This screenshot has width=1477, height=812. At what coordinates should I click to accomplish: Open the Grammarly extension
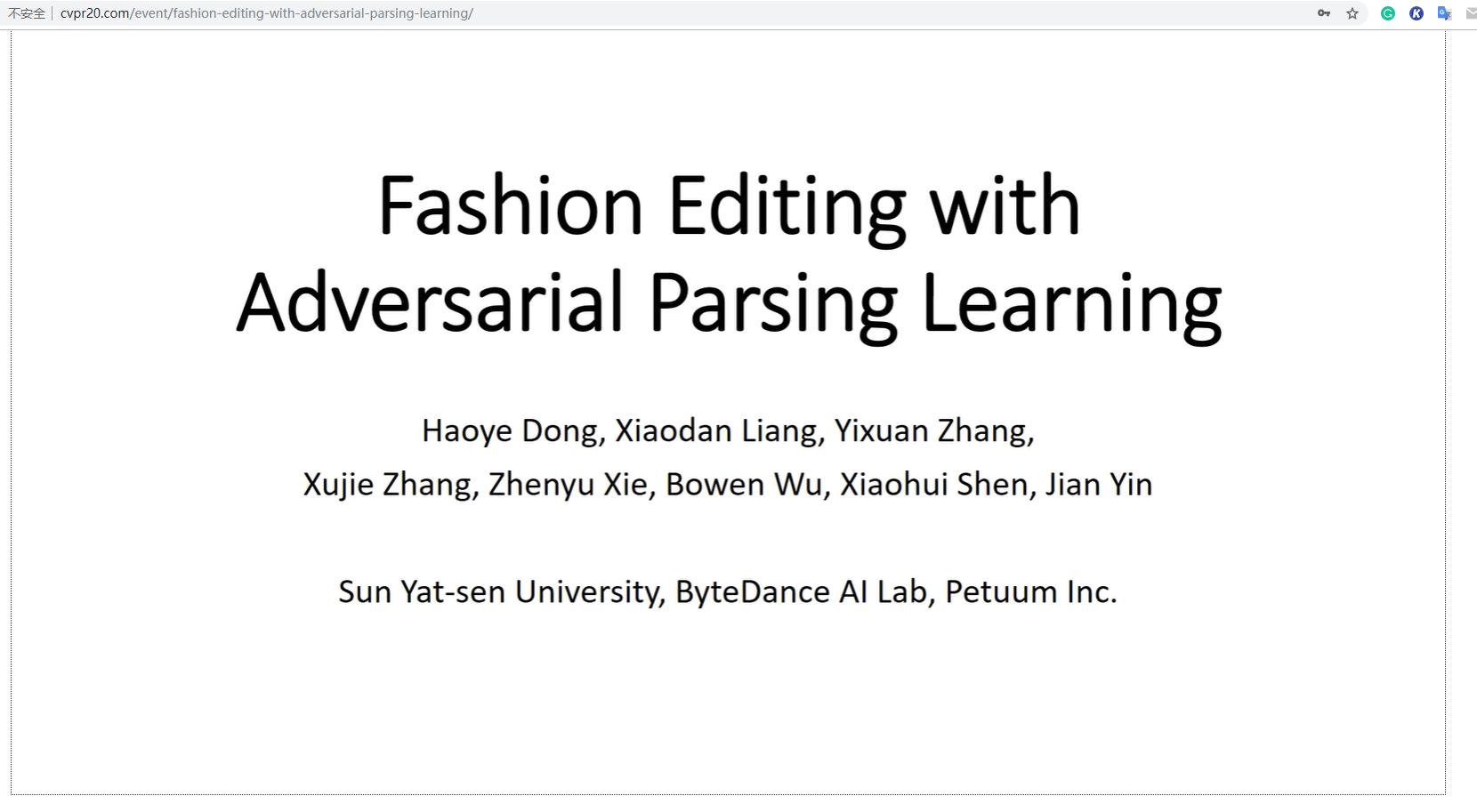[x=1388, y=13]
